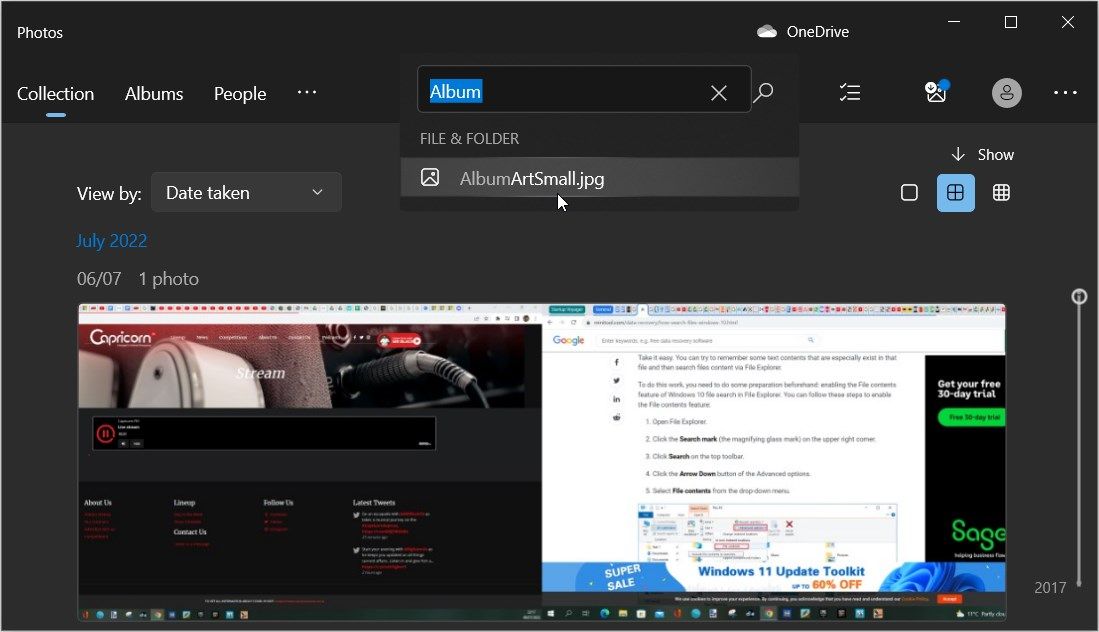Click the OneDrive cloud icon

coord(767,32)
